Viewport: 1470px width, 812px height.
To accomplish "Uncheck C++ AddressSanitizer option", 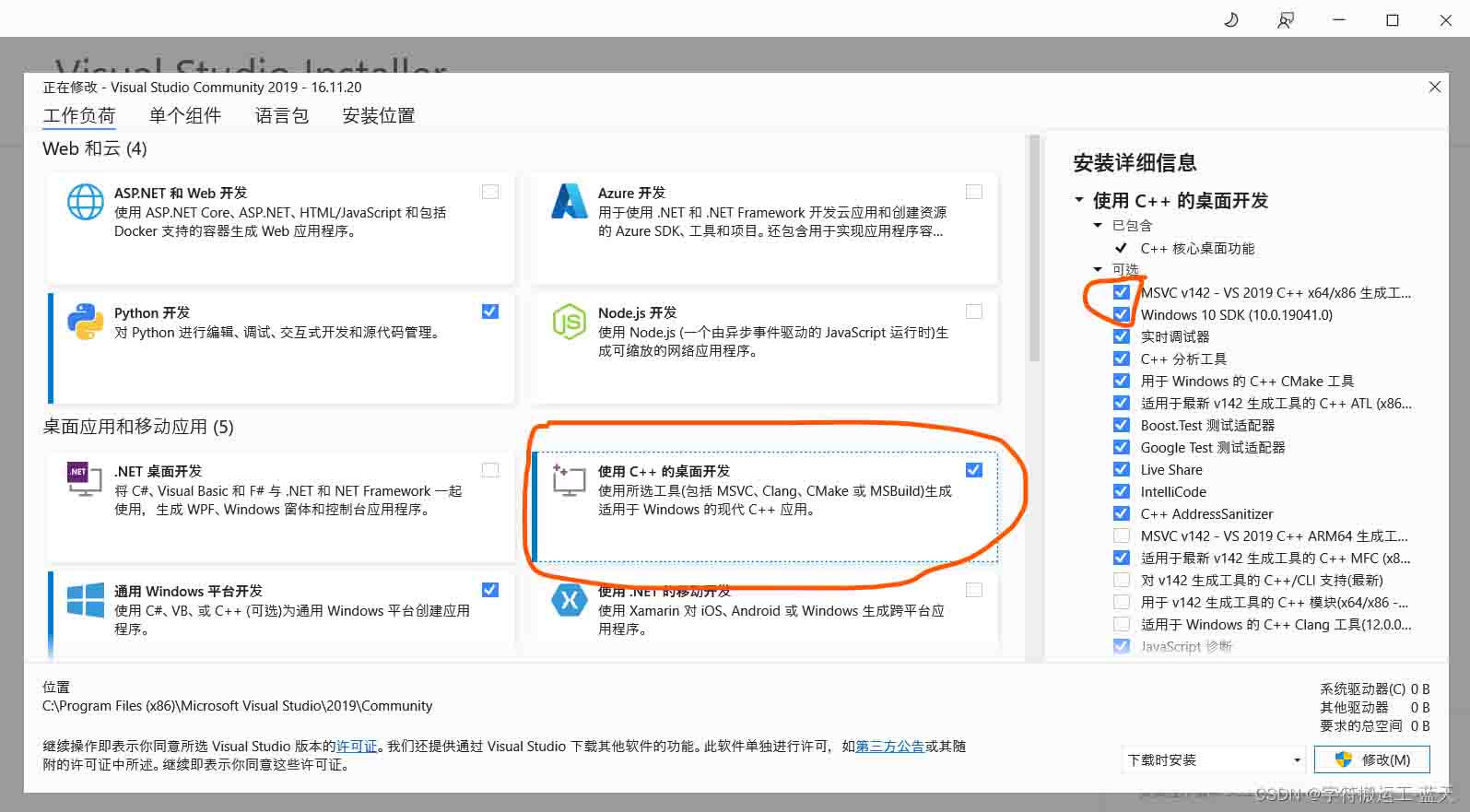I will (1122, 513).
